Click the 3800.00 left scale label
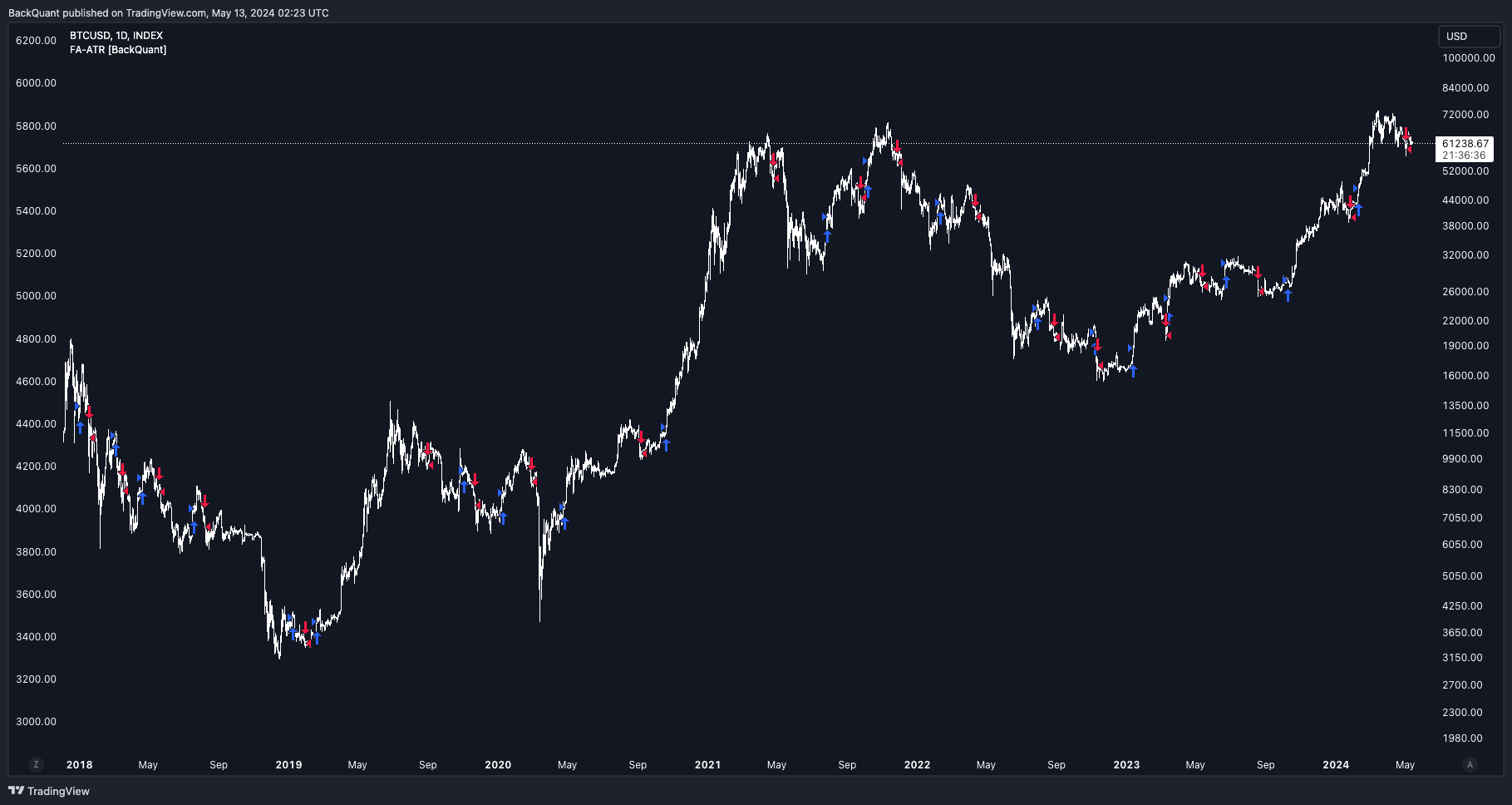The width and height of the screenshot is (1512, 805). point(37,552)
